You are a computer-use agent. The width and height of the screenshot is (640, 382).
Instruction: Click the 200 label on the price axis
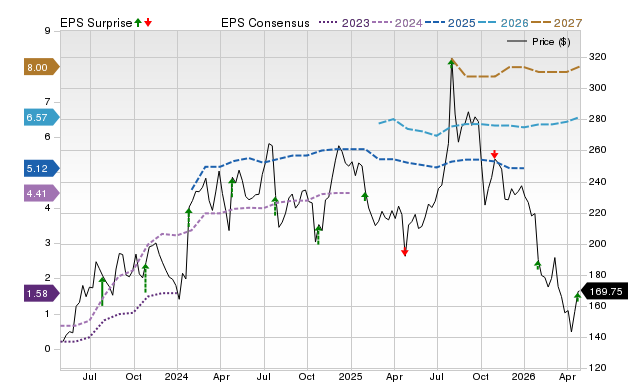pos(598,244)
